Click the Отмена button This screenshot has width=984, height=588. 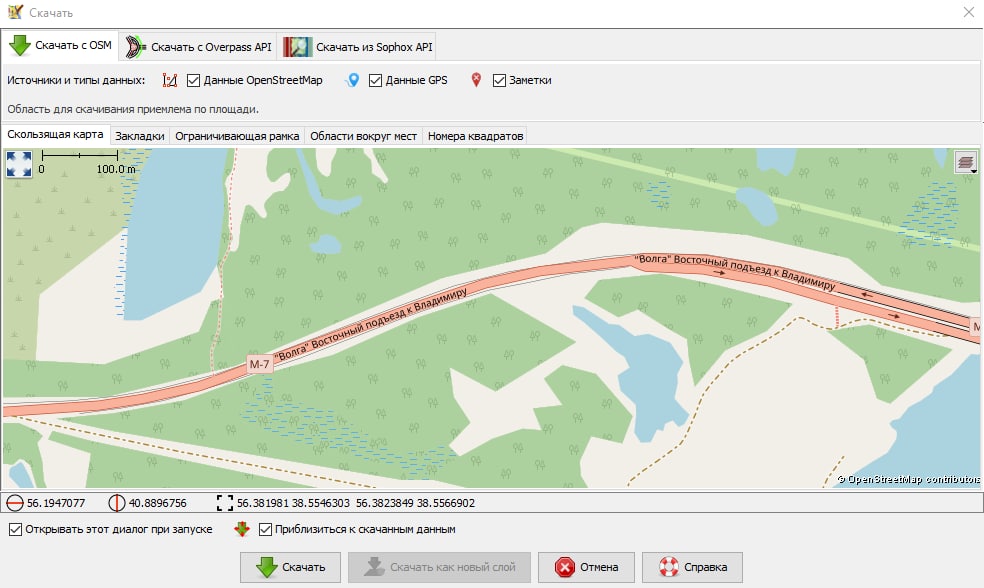pyautogui.click(x=586, y=567)
